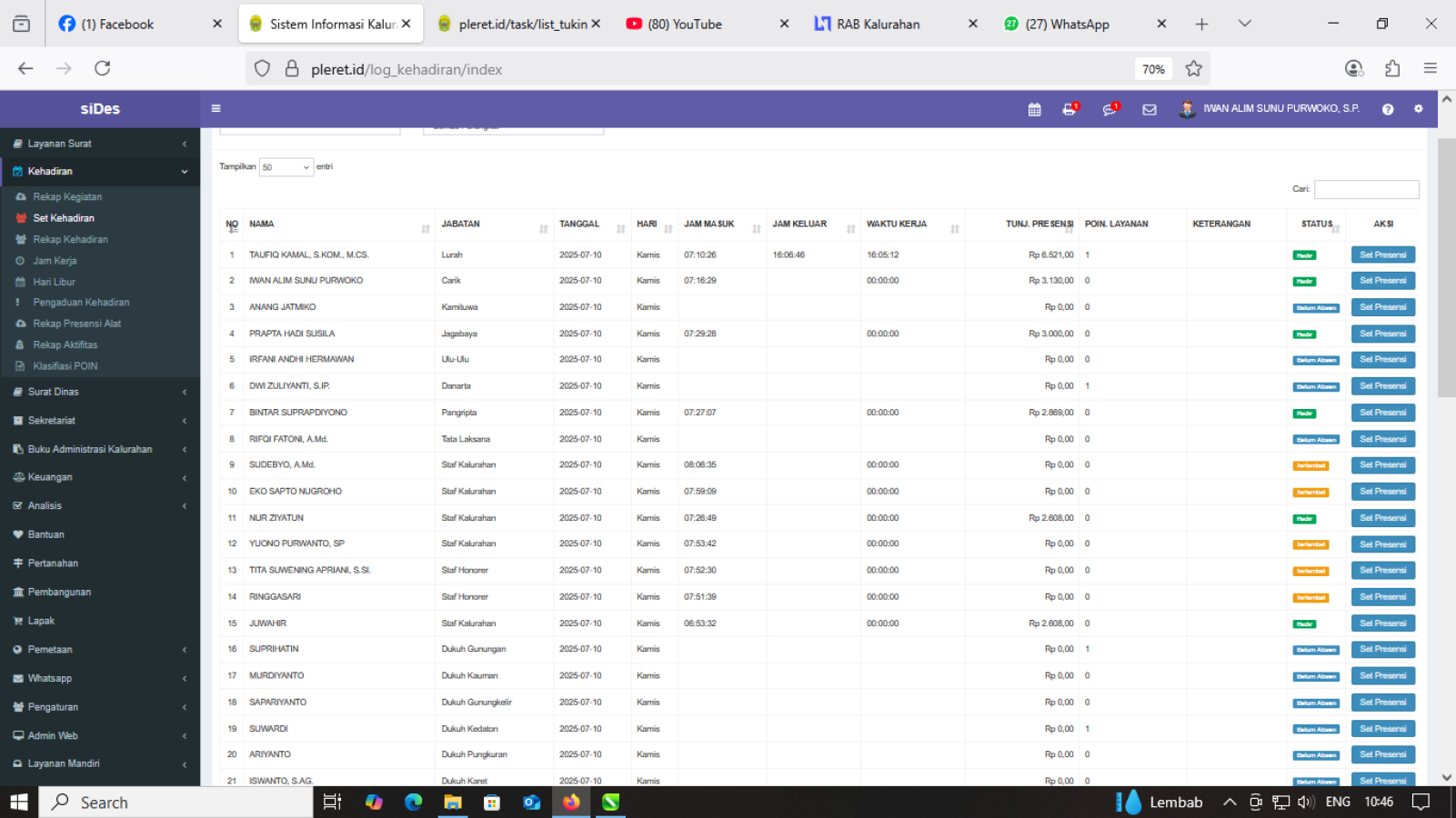The height and width of the screenshot is (818, 1456).
Task: Reload the current page
Action: coord(103,68)
